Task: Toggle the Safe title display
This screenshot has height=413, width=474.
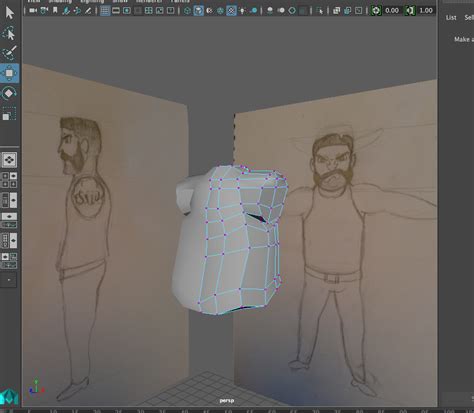Action: pyautogui.click(x=170, y=11)
